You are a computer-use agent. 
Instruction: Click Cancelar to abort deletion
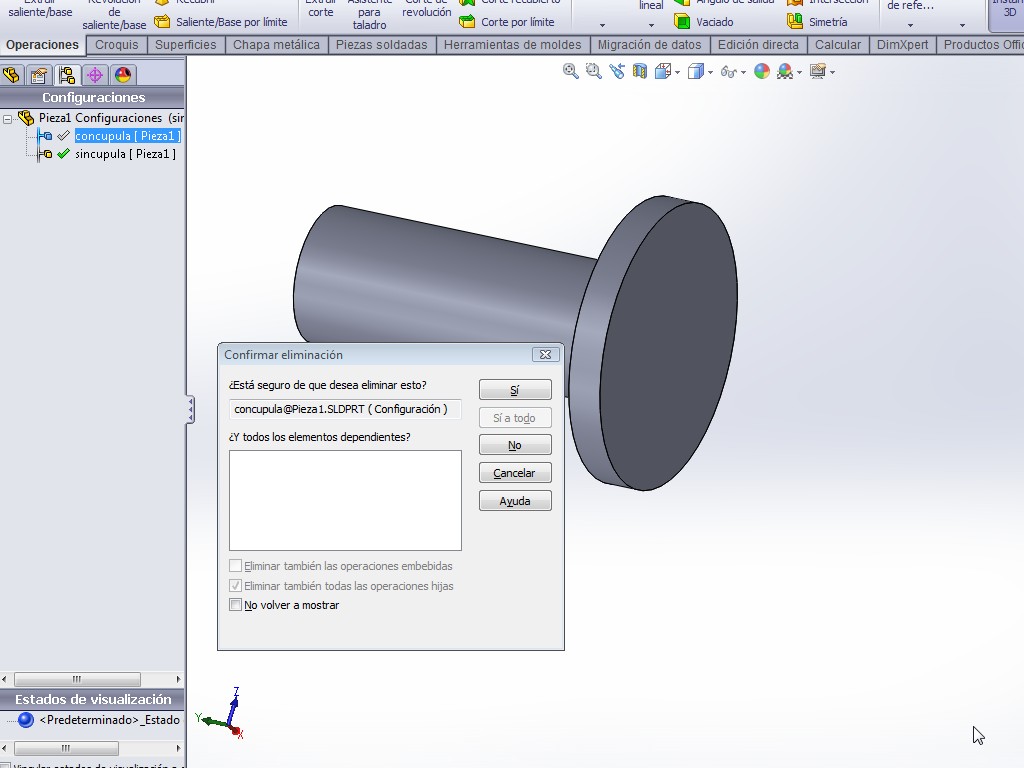point(515,473)
